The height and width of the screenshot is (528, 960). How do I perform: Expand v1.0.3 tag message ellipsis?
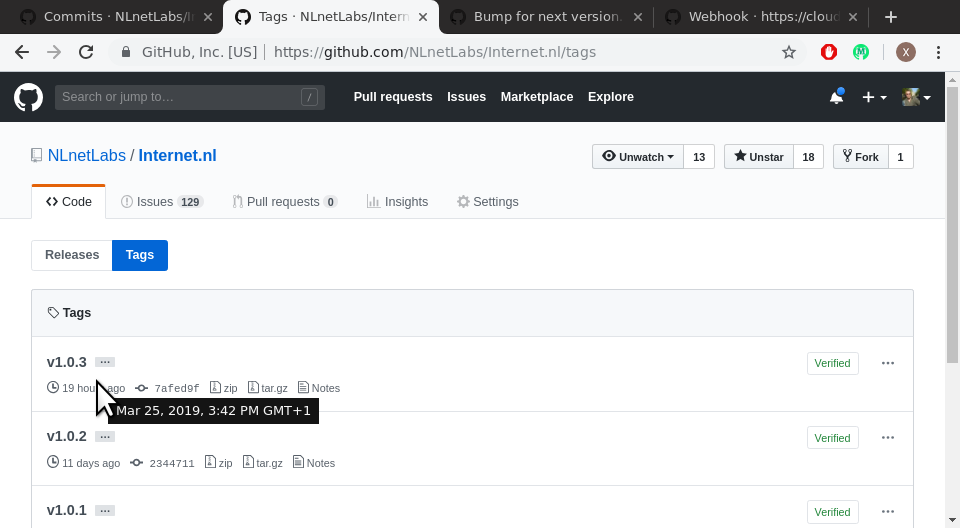(105, 363)
